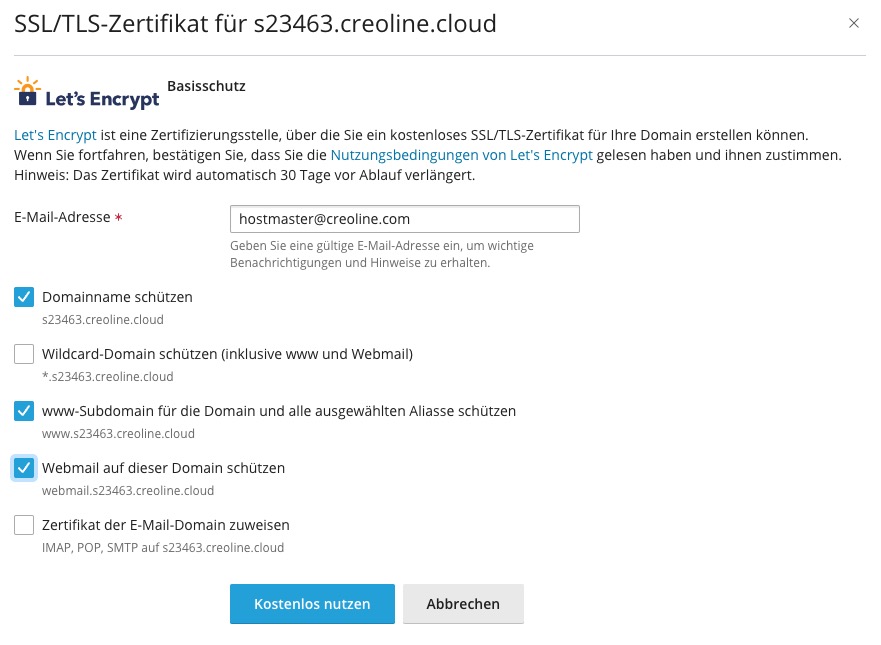Click the Domainname schützen label text

[x=117, y=297]
